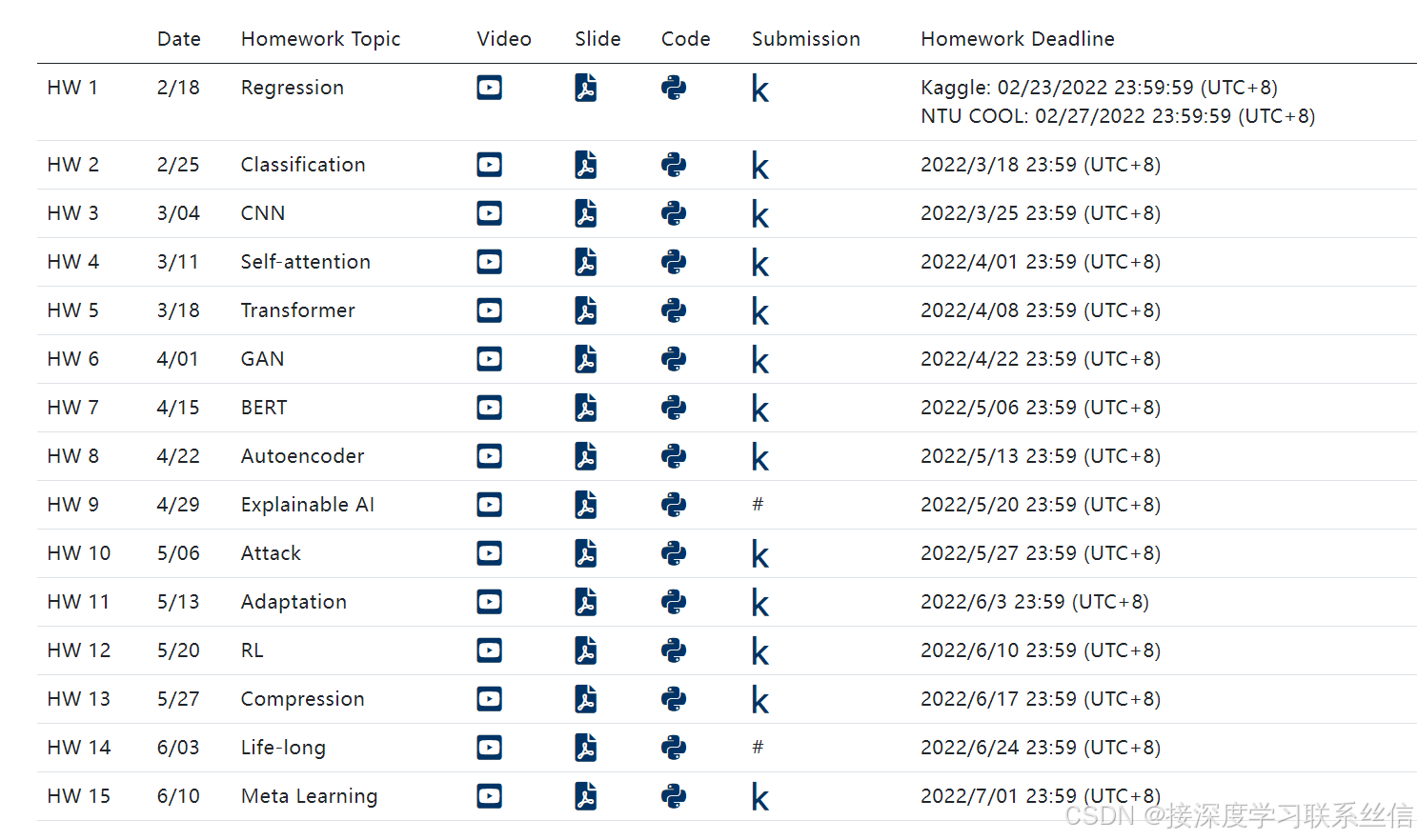Click the HW 14 submission # link
The height and width of the screenshot is (840, 1417).
(758, 747)
